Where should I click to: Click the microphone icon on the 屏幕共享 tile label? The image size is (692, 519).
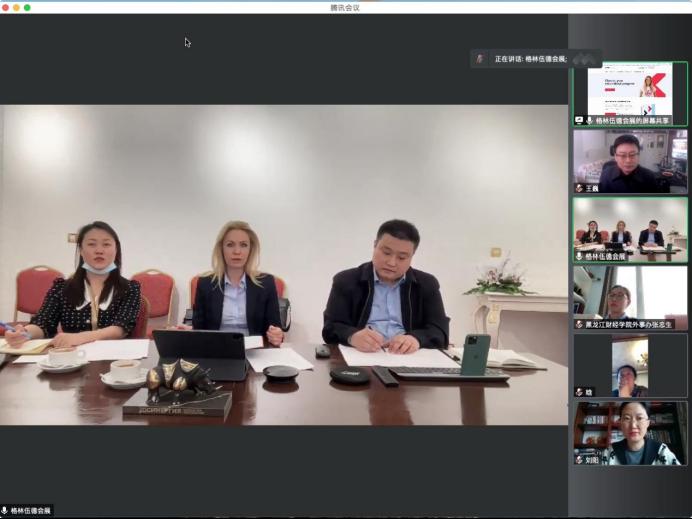(x=589, y=120)
